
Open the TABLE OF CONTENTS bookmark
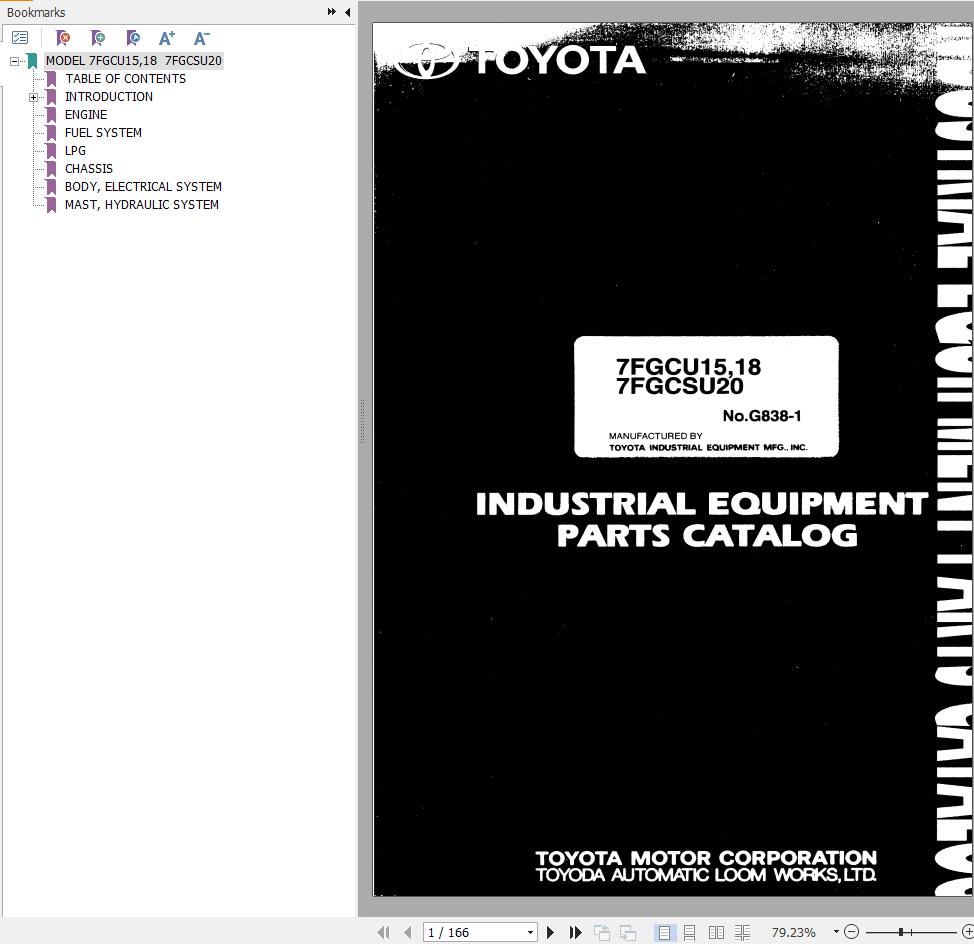[125, 79]
